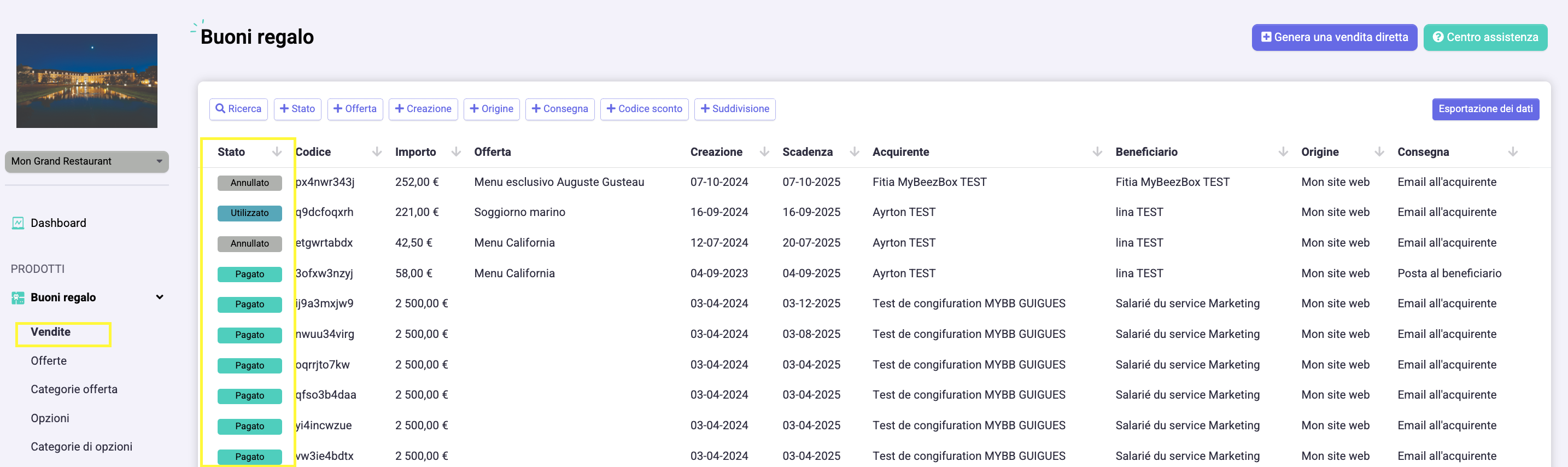Select code ij9a3mxjw9

(x=324, y=304)
